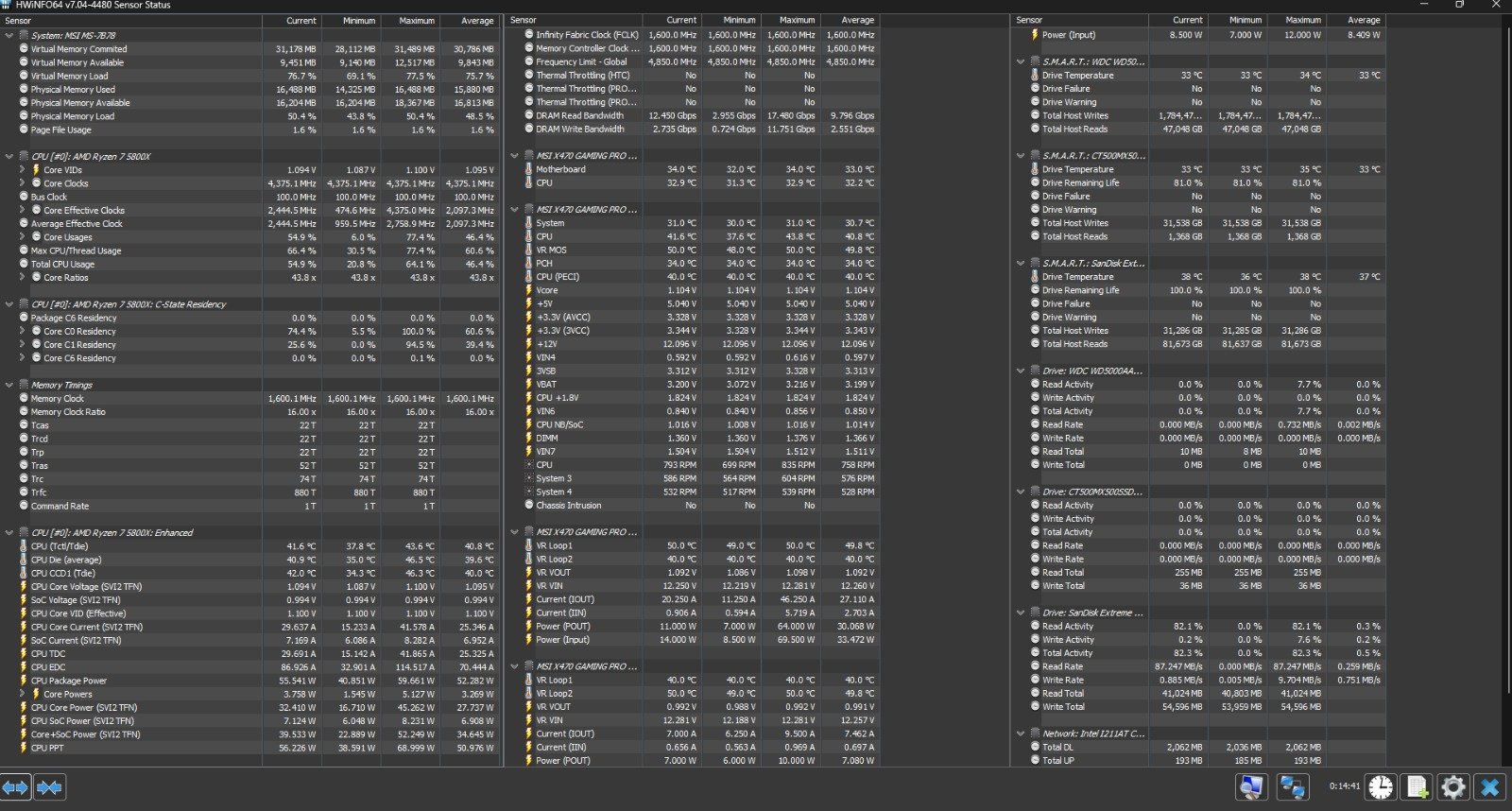Expand the Core VIDs sub-rows
This screenshot has width=1512, height=811.
coord(23,170)
